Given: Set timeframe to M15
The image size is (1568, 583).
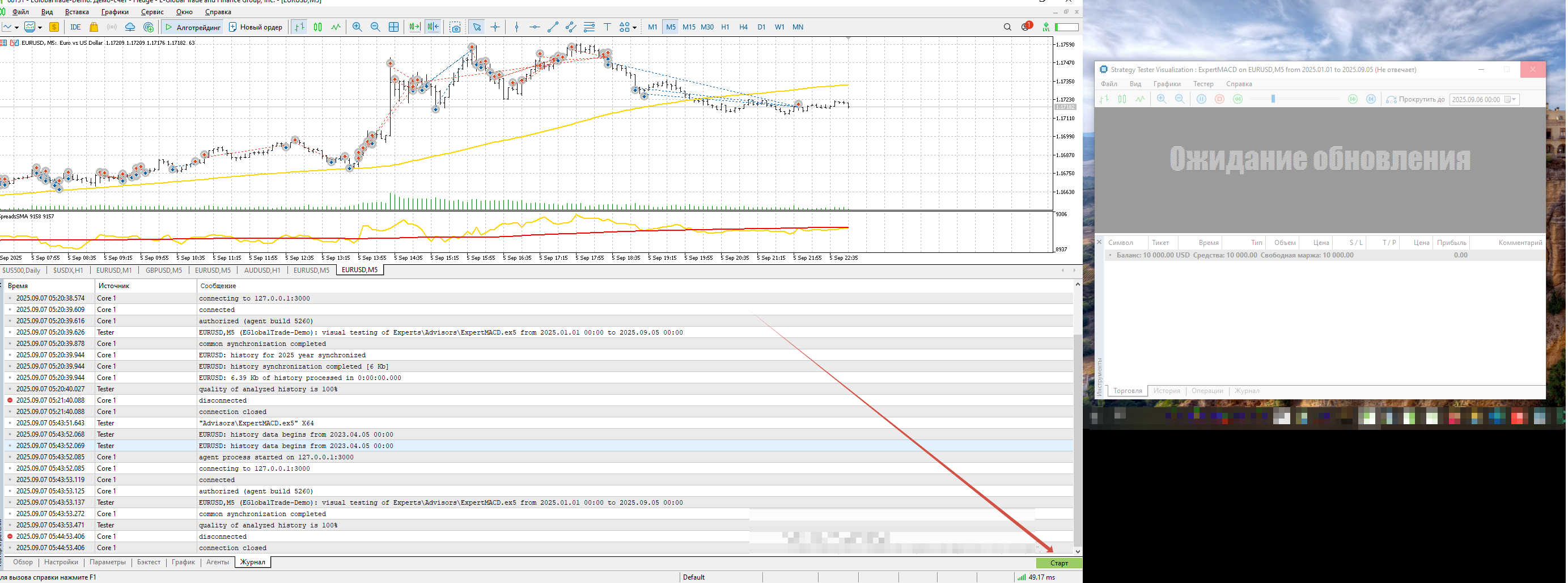Looking at the screenshot, I should pyautogui.click(x=689, y=27).
